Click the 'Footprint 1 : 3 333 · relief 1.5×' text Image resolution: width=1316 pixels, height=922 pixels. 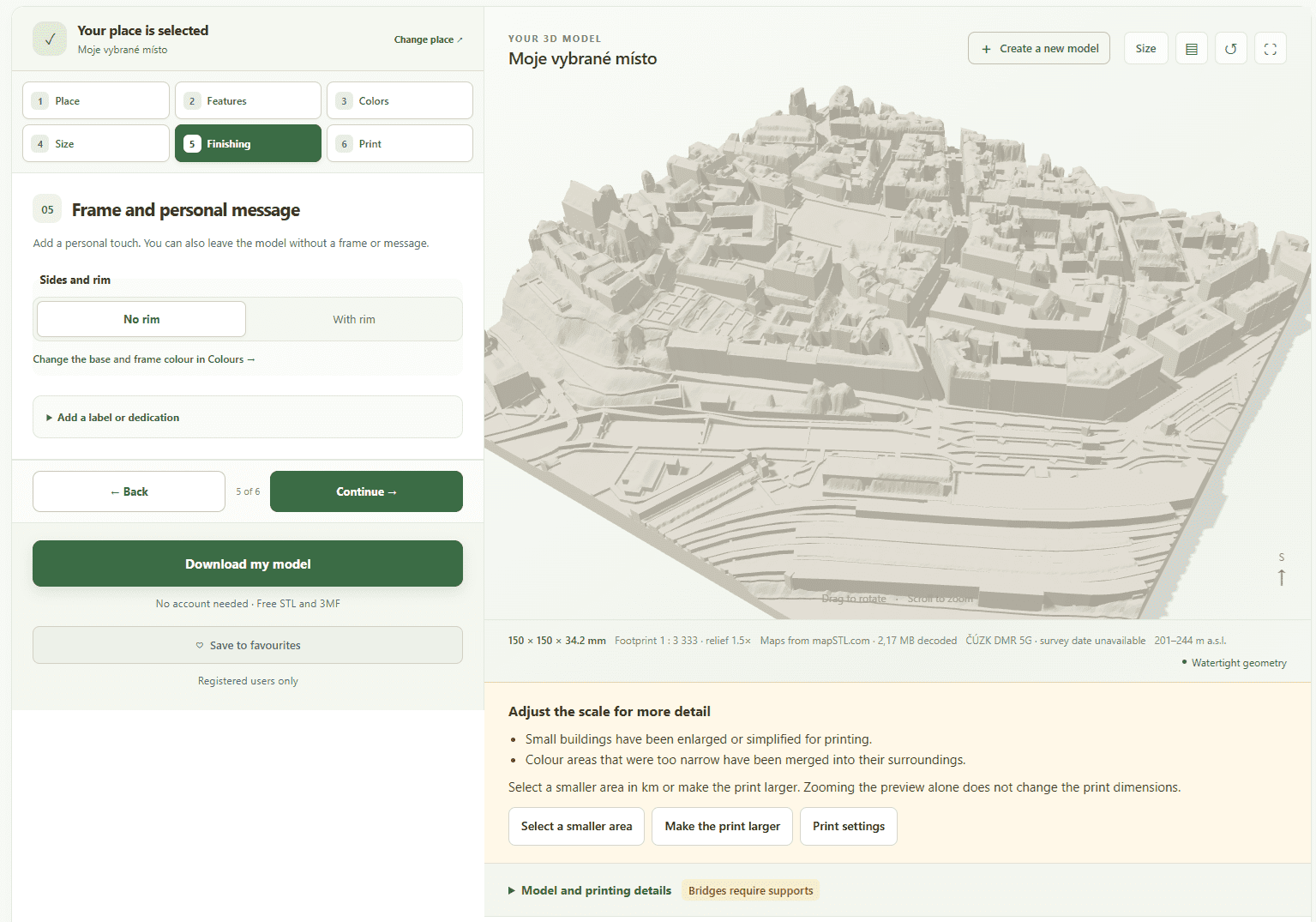click(x=682, y=641)
